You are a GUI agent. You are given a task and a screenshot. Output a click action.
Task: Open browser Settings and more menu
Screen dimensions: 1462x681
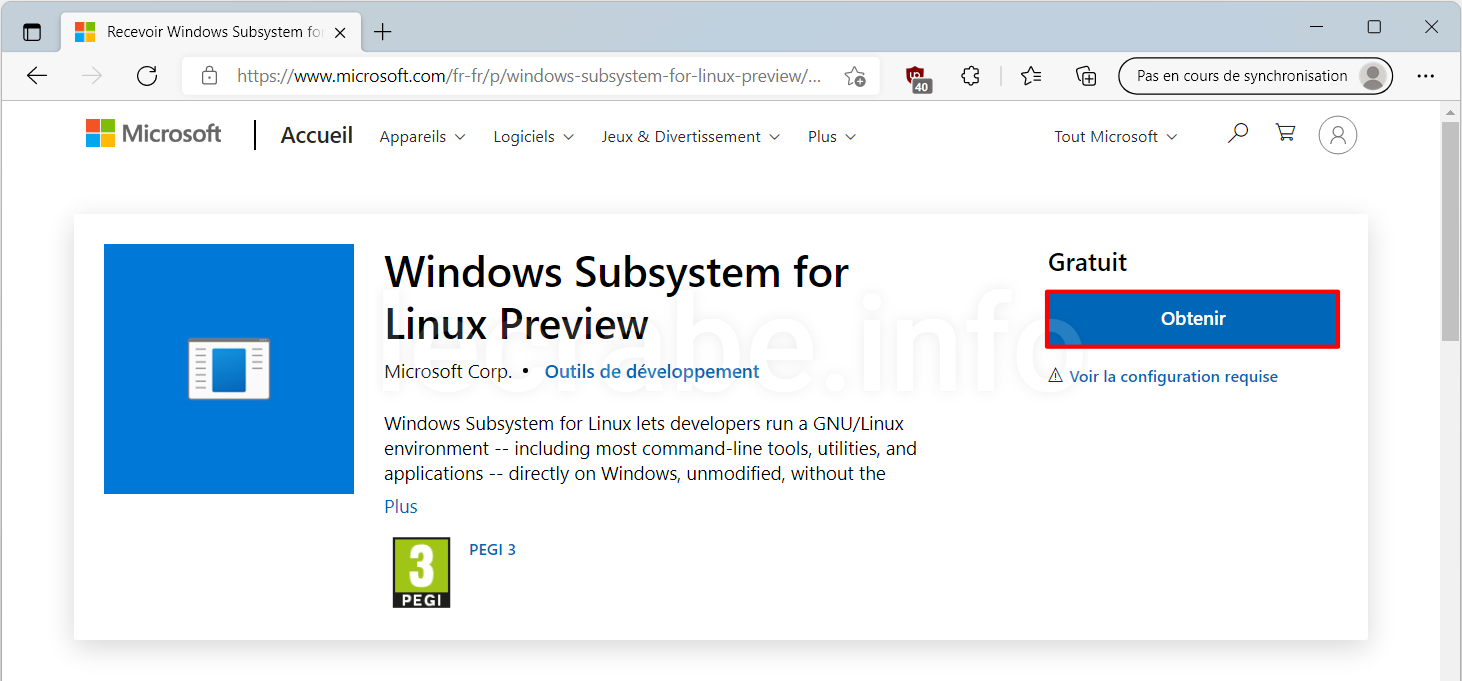click(x=1426, y=76)
